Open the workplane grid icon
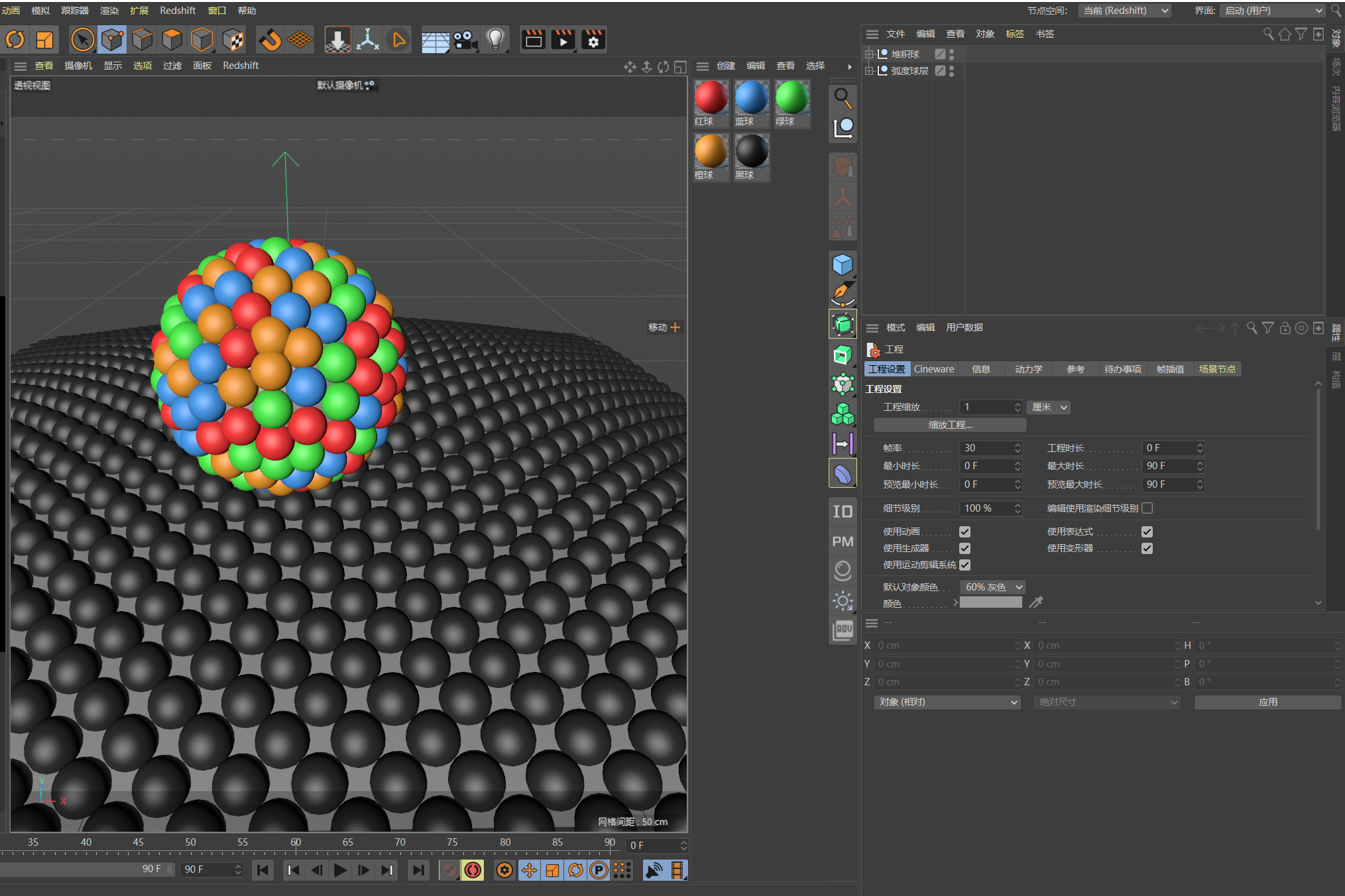This screenshot has height=896, width=1345. [x=300, y=40]
